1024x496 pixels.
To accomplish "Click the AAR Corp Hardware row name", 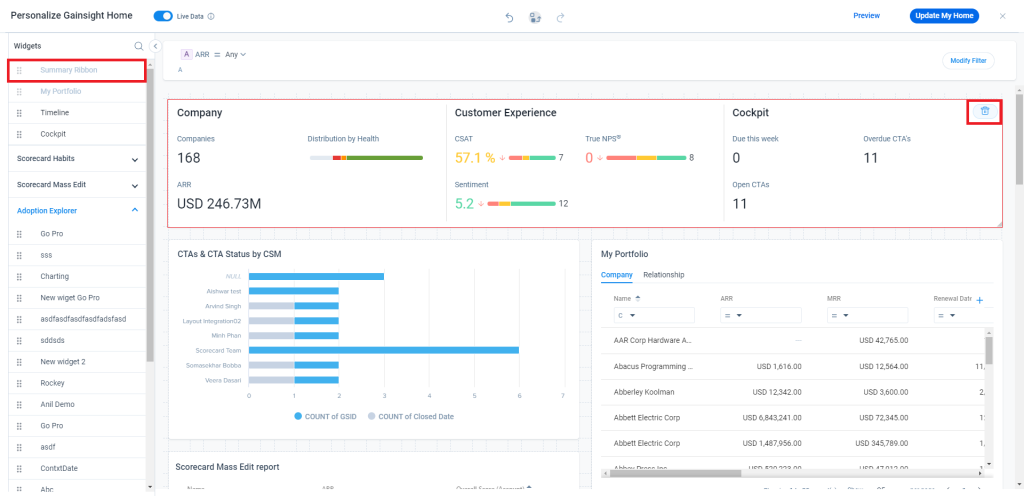I will [x=652, y=341].
